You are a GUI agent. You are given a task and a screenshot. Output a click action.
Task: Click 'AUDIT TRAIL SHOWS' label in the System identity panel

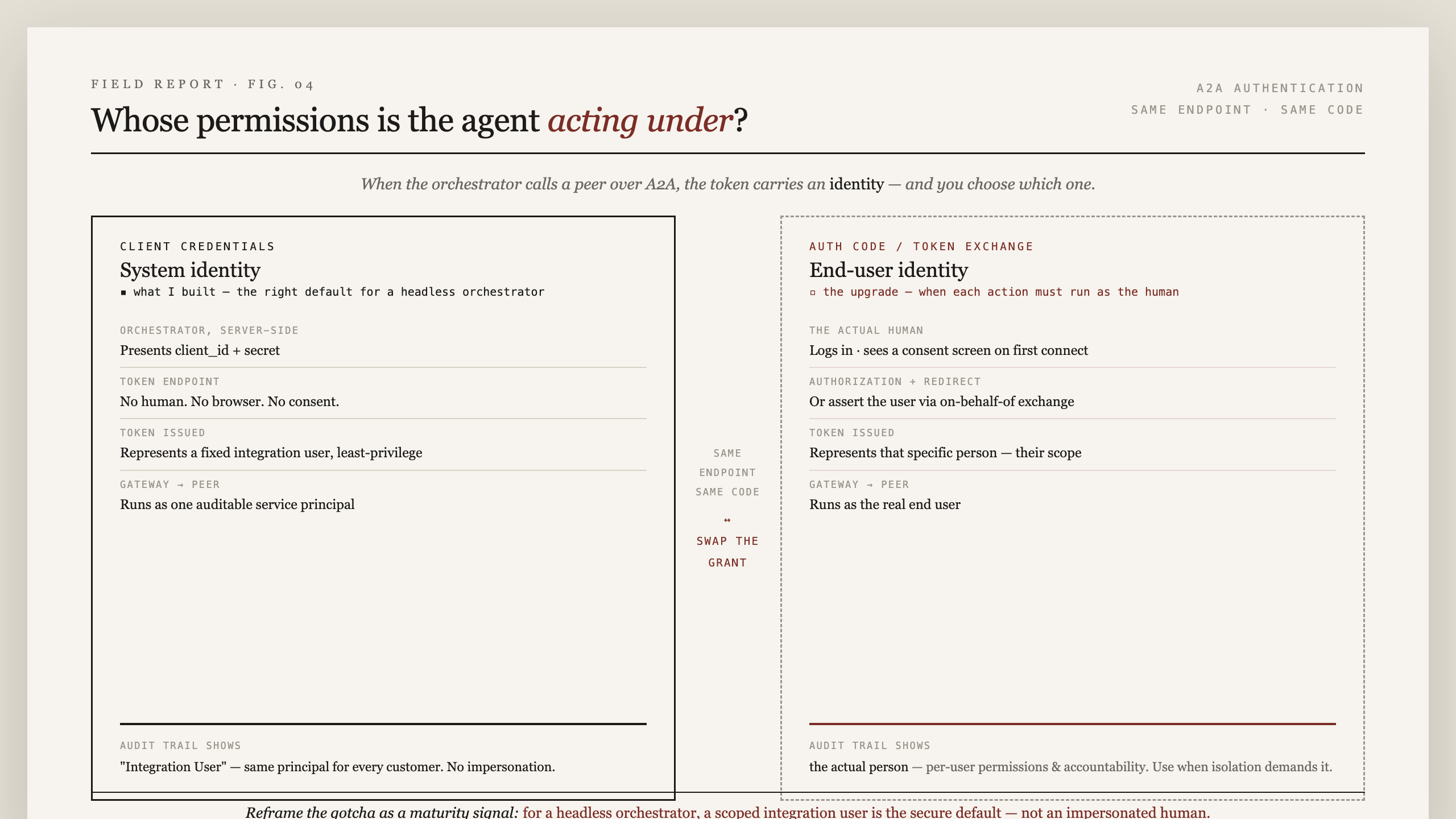click(180, 746)
